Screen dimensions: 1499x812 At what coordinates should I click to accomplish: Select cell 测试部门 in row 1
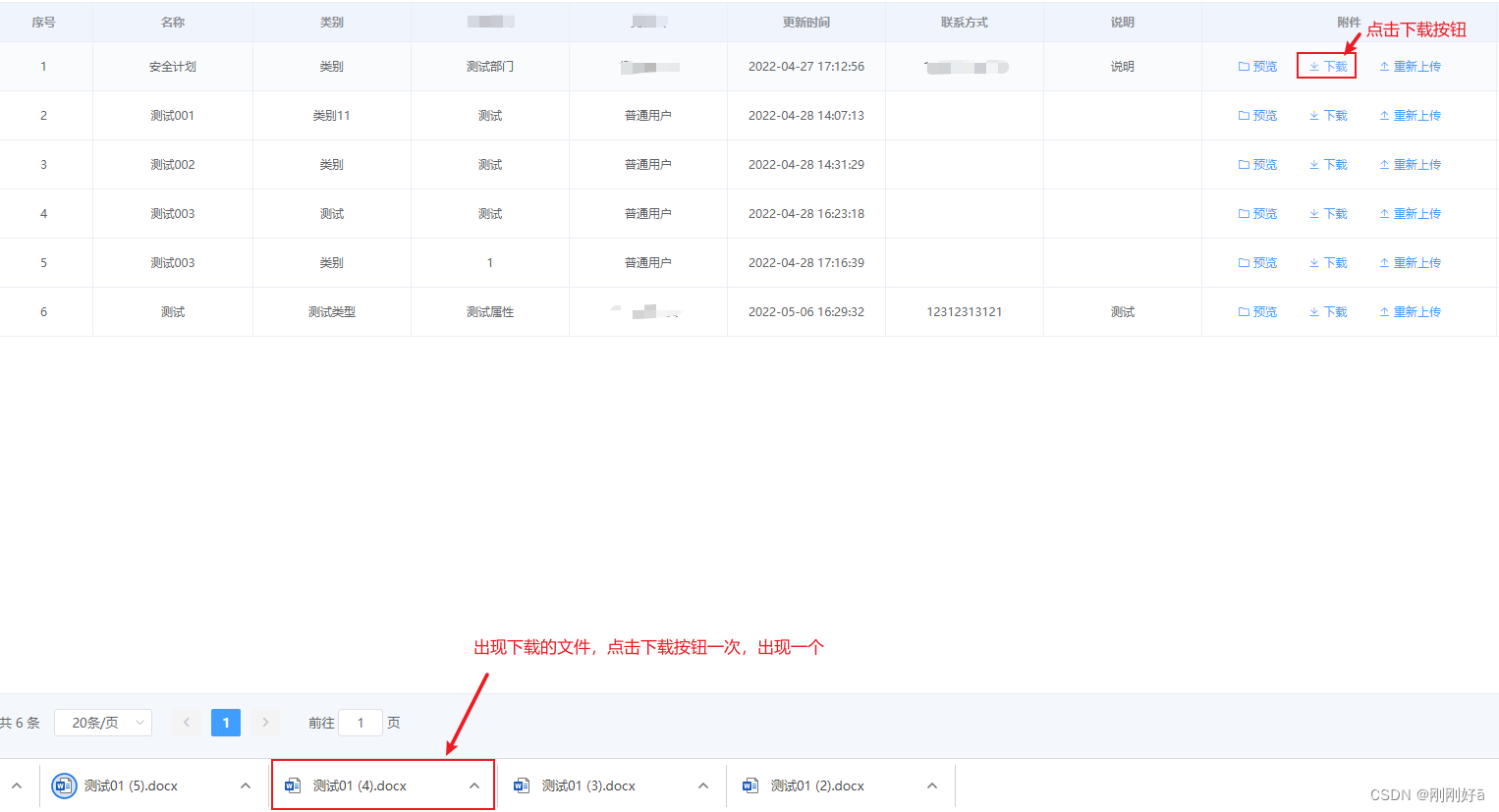[x=490, y=67]
